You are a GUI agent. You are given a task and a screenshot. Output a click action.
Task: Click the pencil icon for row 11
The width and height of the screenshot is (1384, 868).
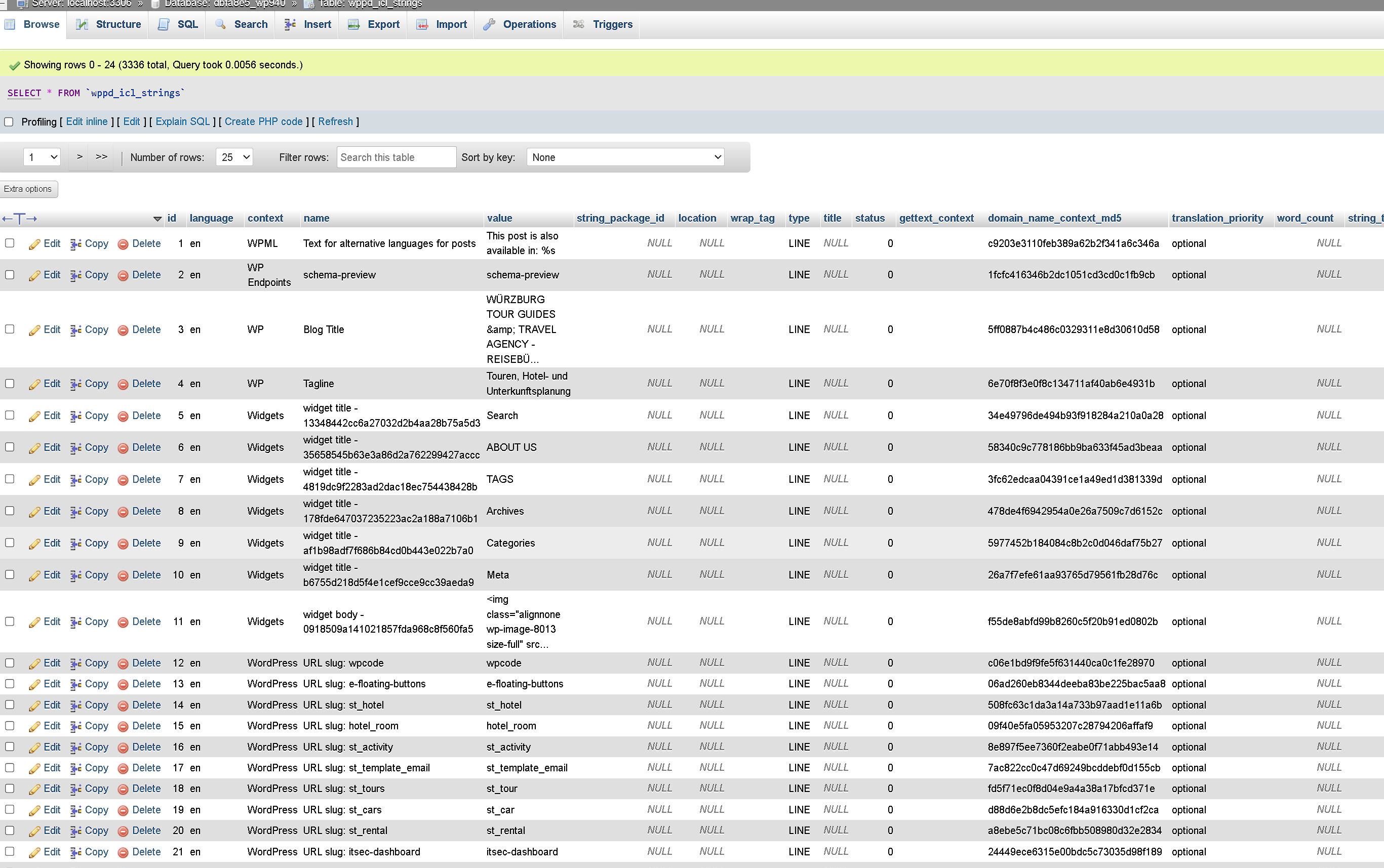click(x=34, y=623)
